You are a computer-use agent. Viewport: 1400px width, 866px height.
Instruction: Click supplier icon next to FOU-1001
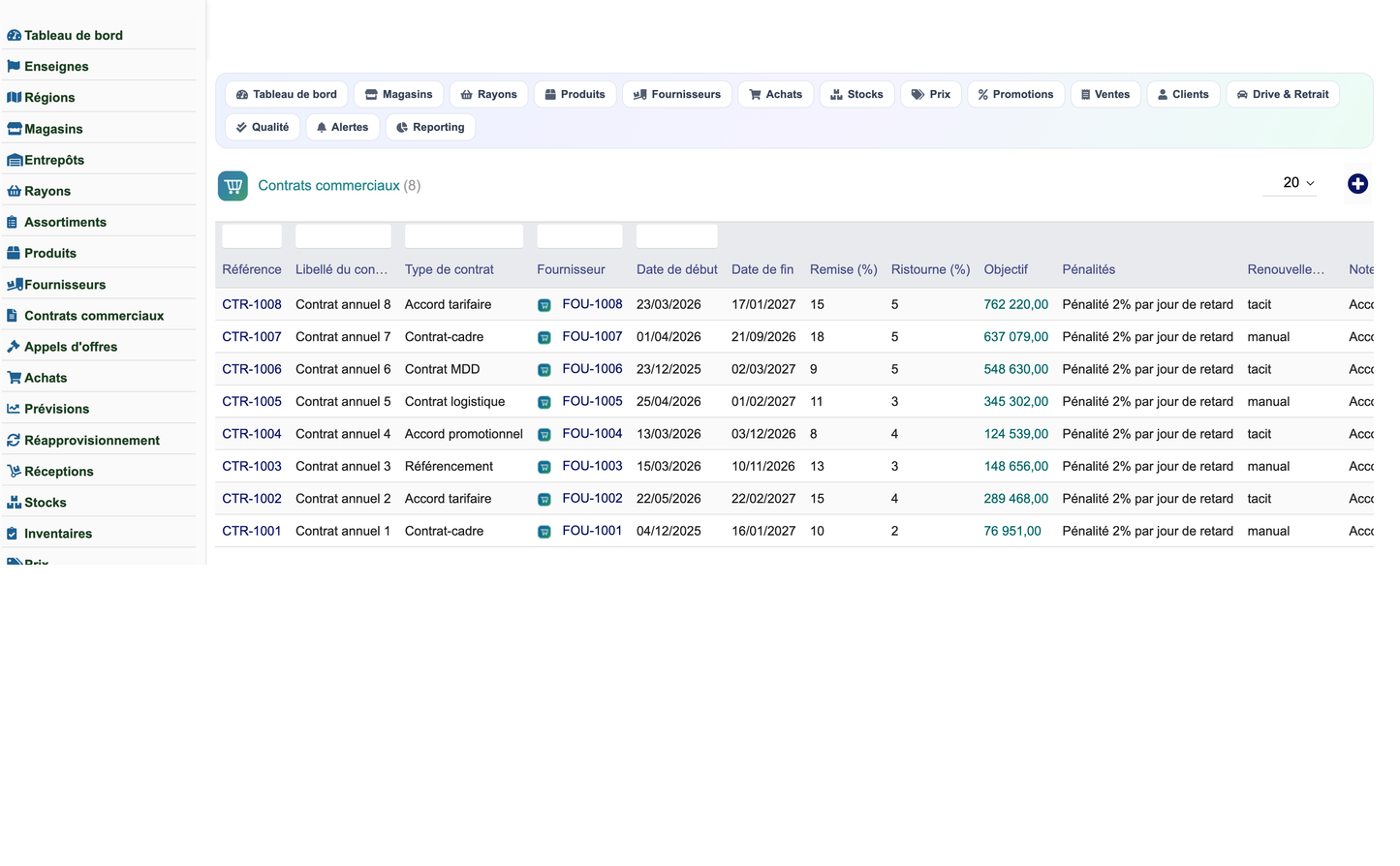coord(544,532)
